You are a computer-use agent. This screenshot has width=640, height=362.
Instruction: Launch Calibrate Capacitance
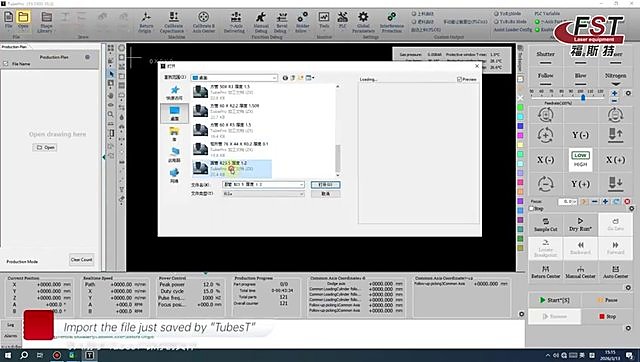pos(172,22)
